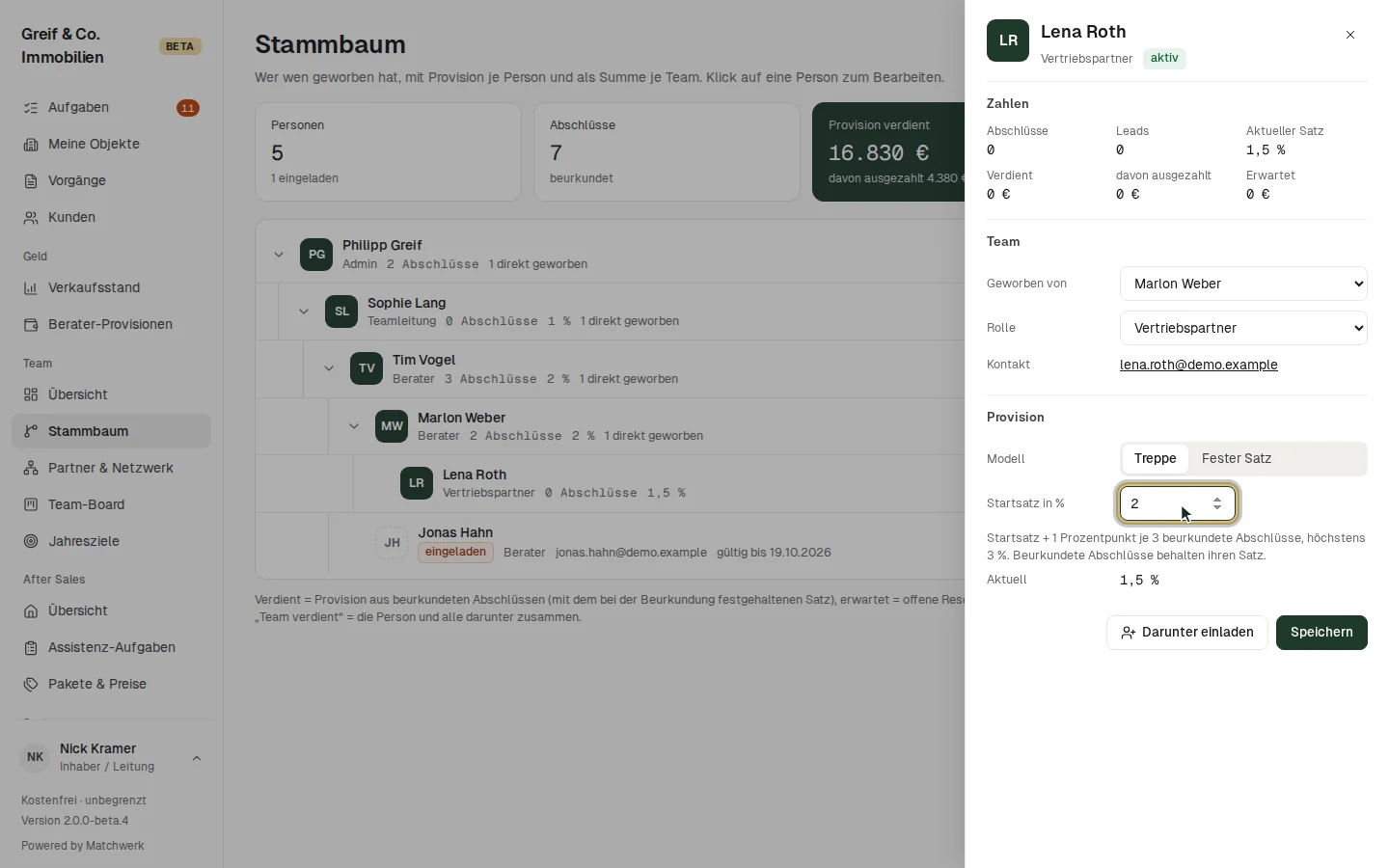This screenshot has width=1389, height=868.
Task: Click the Meine Objekte building icon
Action: coord(31,145)
